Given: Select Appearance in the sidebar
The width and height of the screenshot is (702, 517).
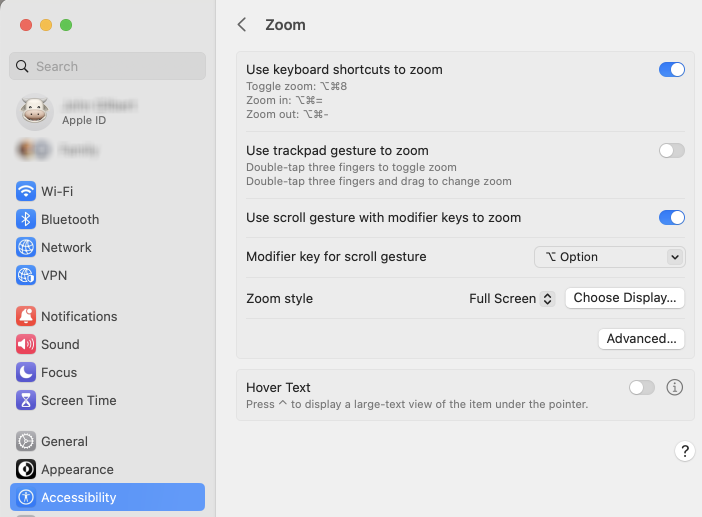Looking at the screenshot, I should click(77, 469).
